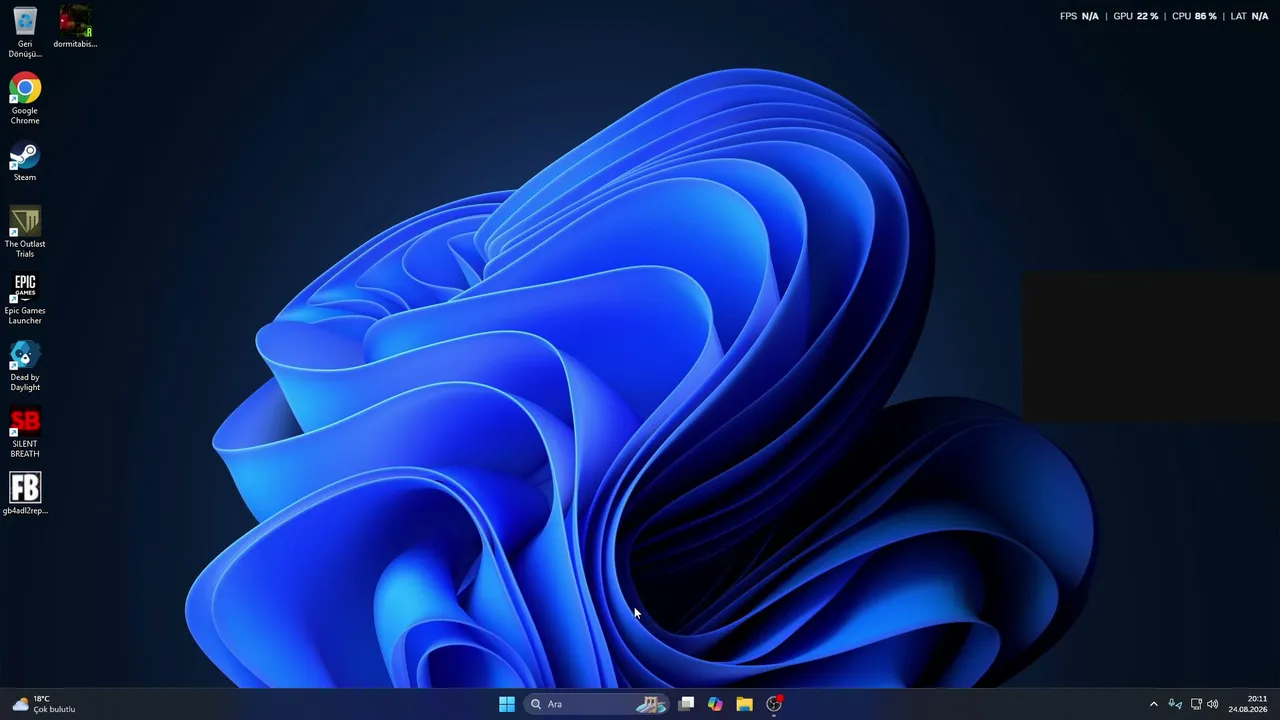Click the LAT N/A overlay reading

click(1249, 16)
